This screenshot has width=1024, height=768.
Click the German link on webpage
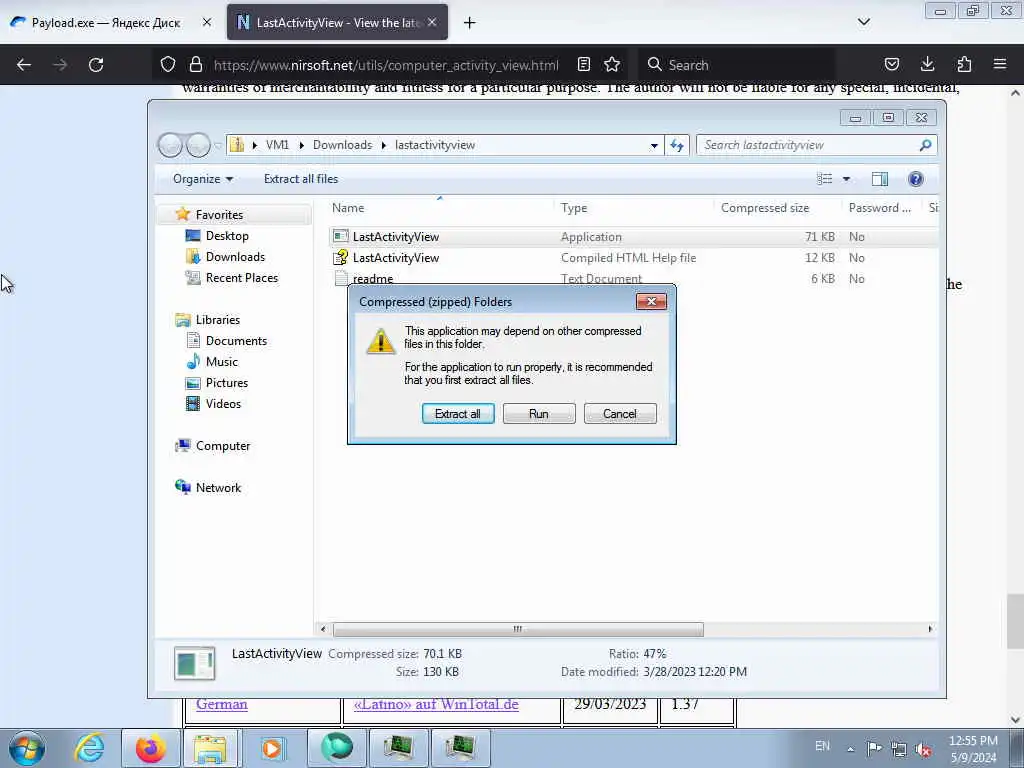click(x=221, y=704)
